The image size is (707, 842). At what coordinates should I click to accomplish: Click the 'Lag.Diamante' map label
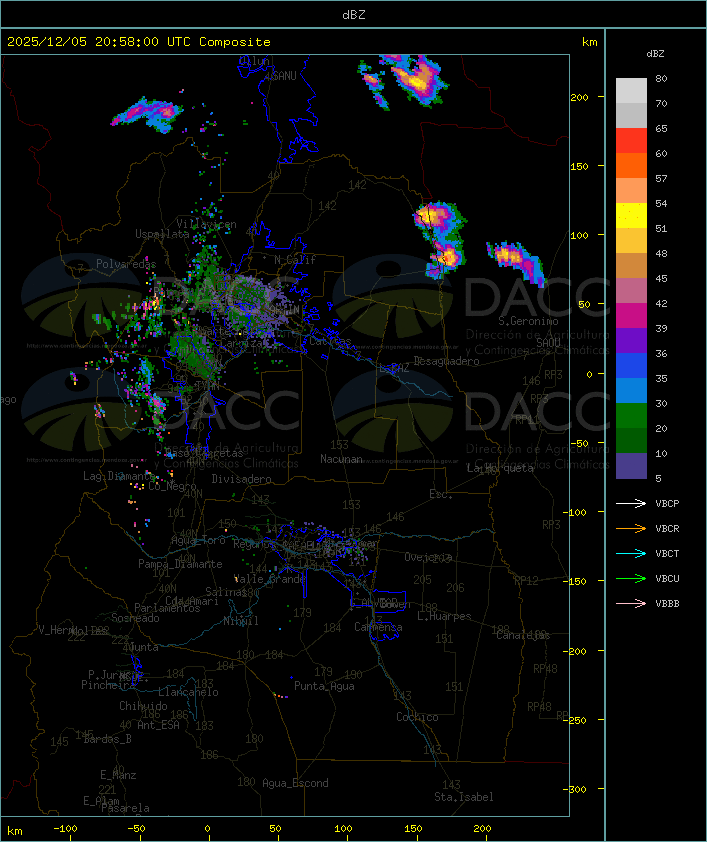coord(119,476)
